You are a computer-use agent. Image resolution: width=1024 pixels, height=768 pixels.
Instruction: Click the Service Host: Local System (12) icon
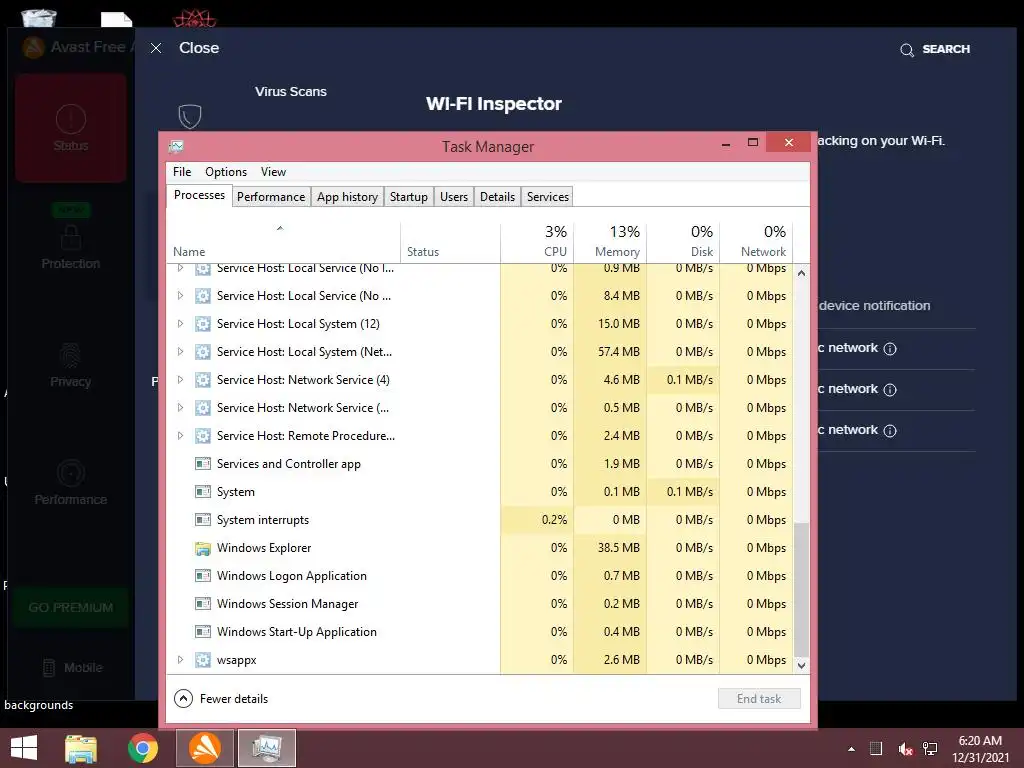203,324
